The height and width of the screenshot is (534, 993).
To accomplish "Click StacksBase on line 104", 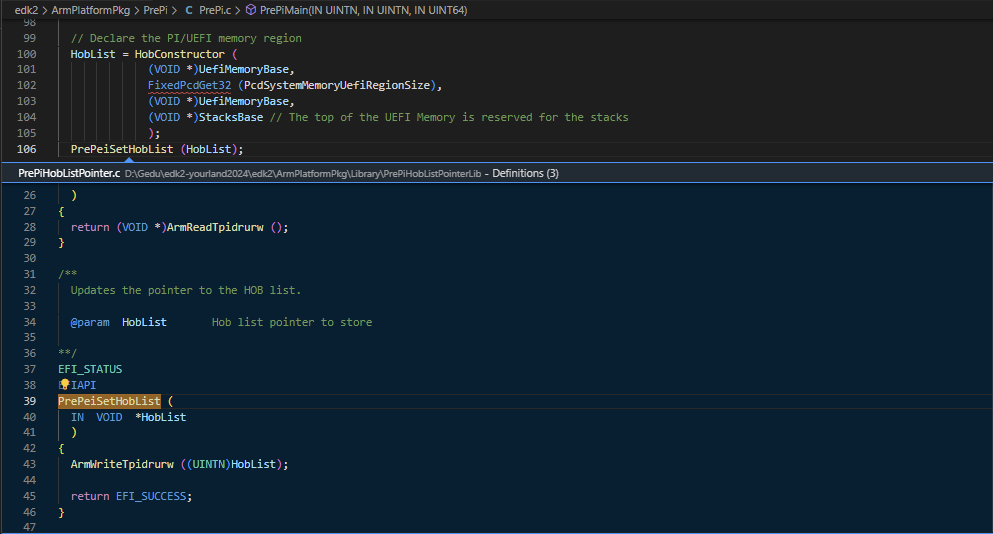I will tap(231, 117).
